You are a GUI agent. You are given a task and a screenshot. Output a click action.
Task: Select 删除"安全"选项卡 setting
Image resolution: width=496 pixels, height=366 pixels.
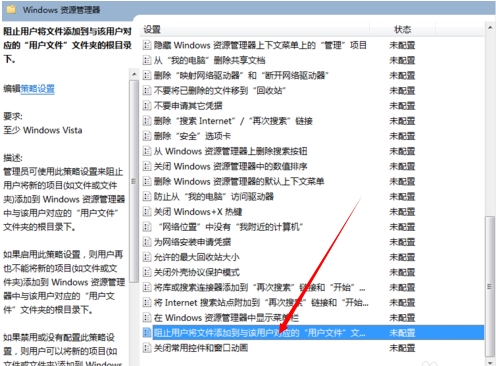tap(192, 136)
